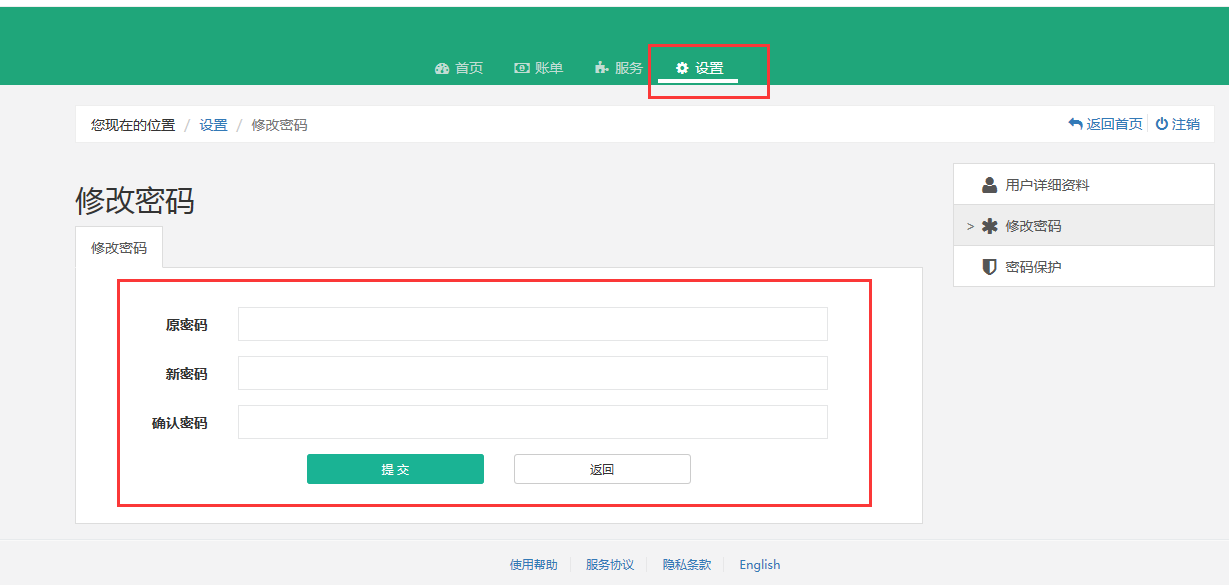This screenshot has height=585, width=1229.
Task: Click the 提交 submit button
Action: pos(395,469)
